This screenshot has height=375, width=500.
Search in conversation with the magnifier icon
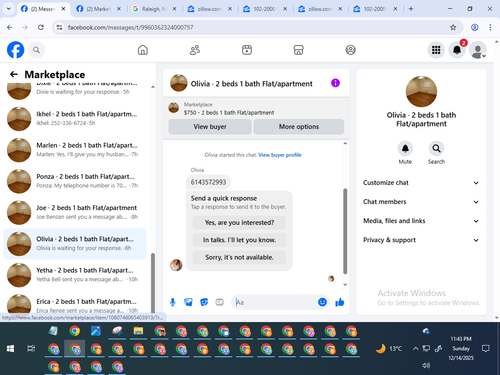(x=436, y=148)
